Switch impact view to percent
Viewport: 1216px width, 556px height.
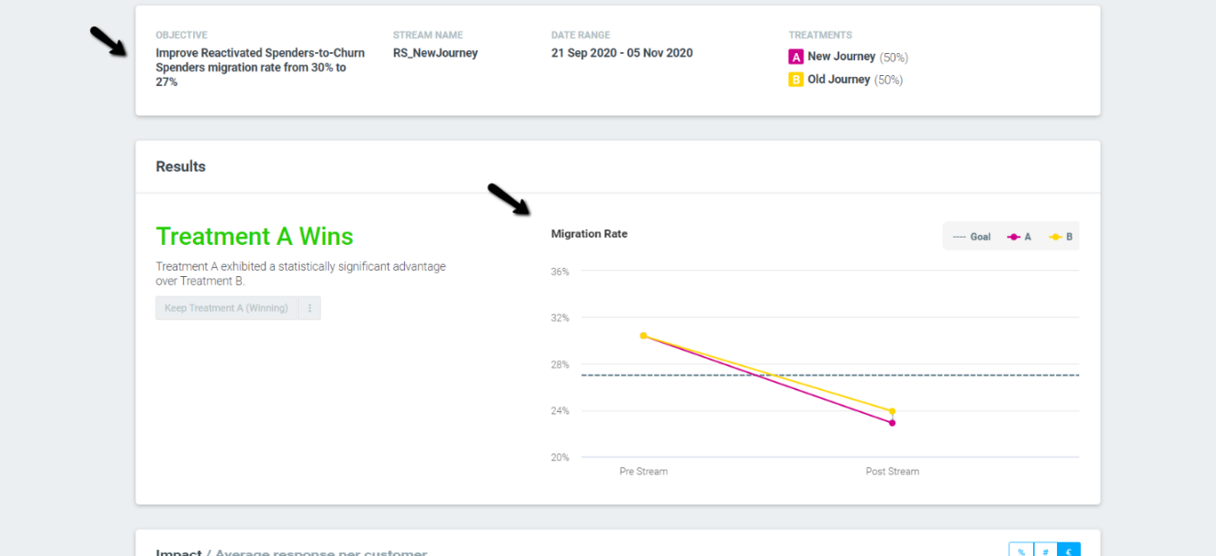1020,550
